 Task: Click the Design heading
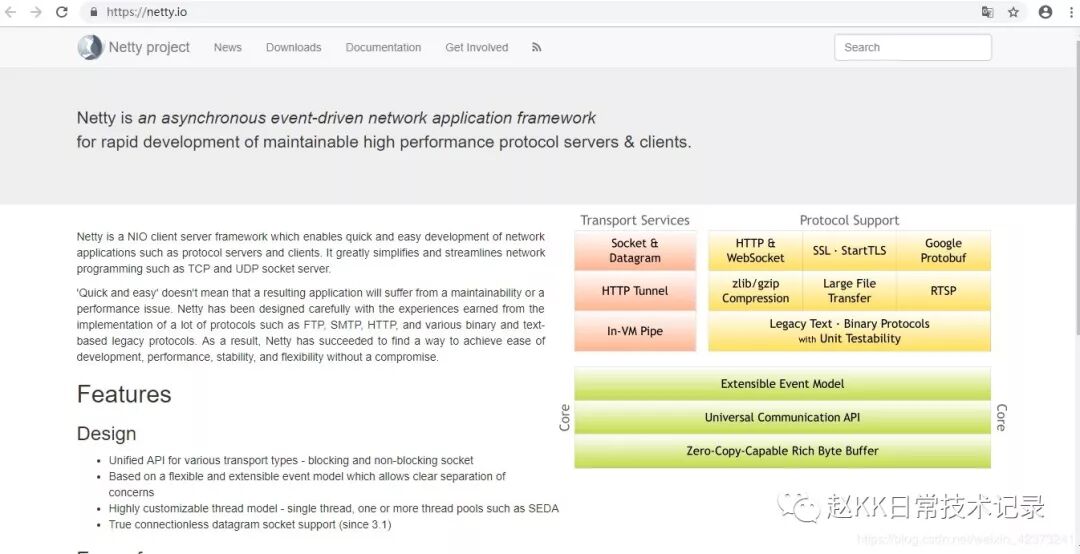point(106,433)
